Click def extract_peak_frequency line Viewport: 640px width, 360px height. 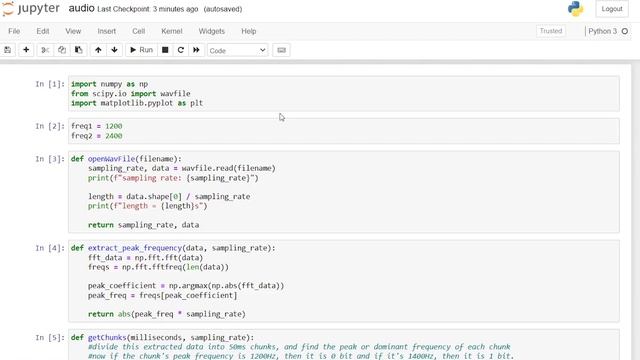tap(173, 248)
